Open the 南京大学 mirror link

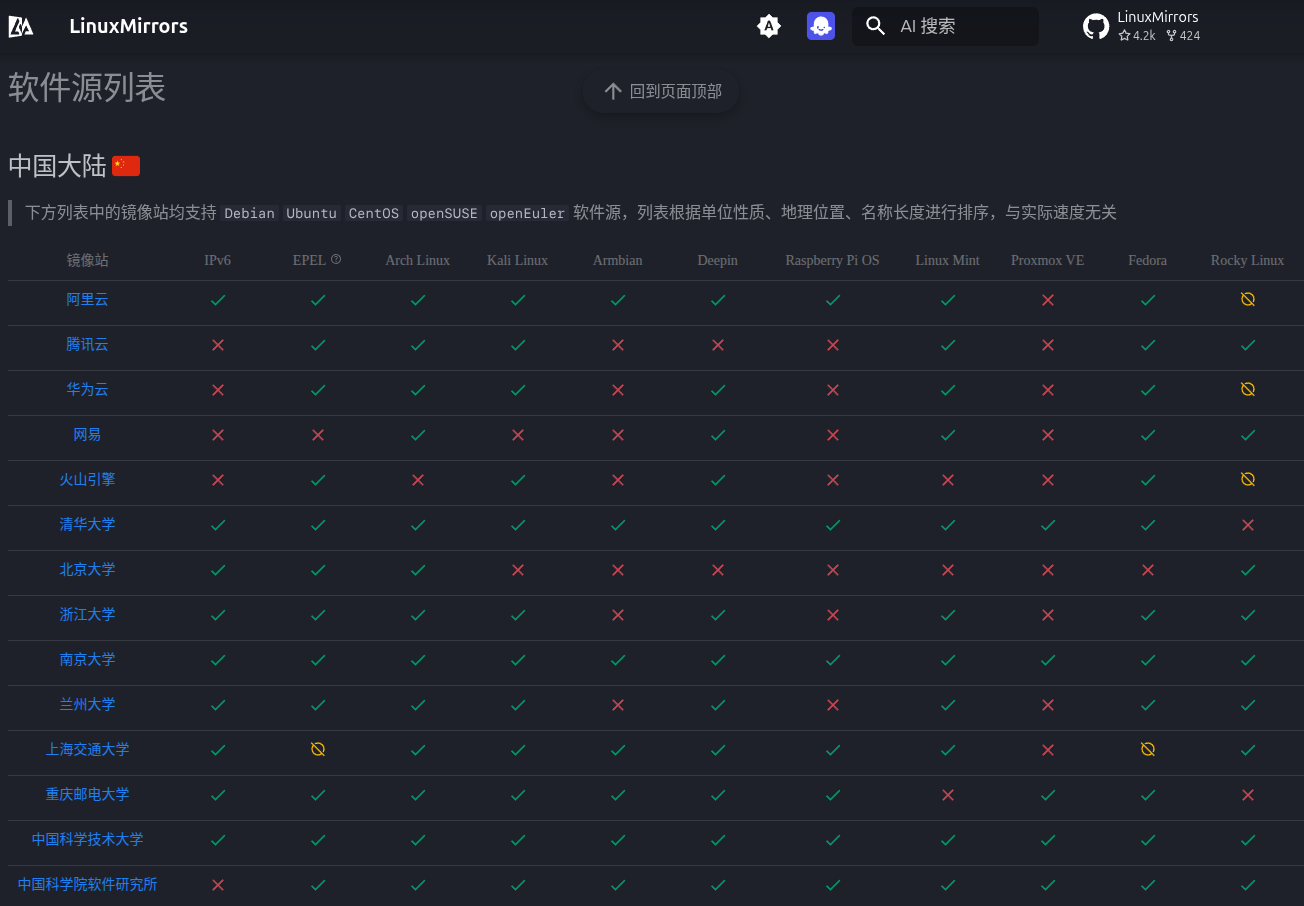(88, 659)
